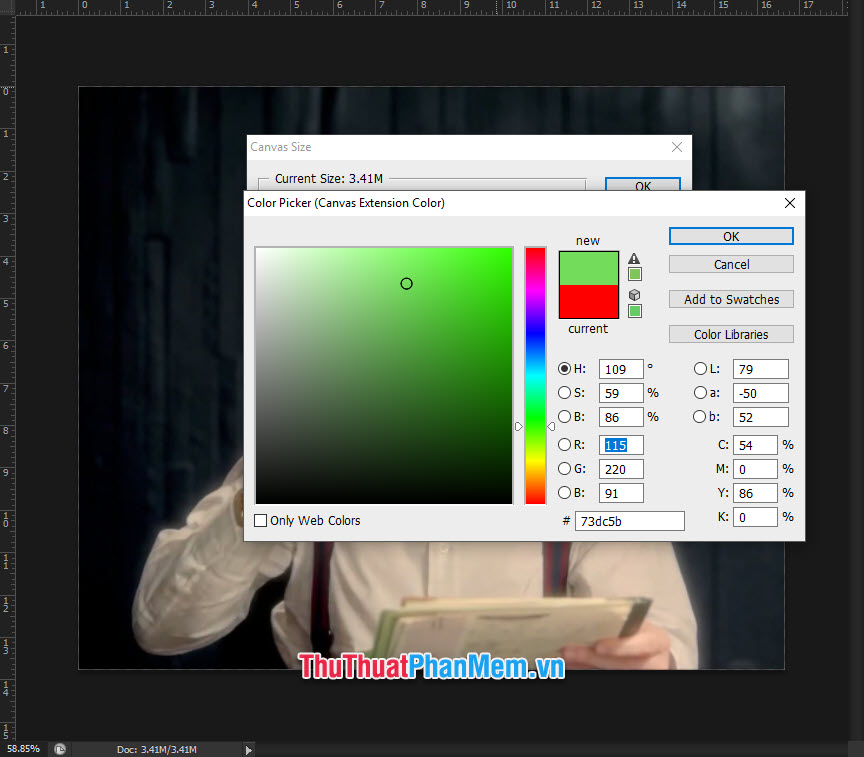
Task: Select the S radio button
Action: pyautogui.click(x=564, y=393)
